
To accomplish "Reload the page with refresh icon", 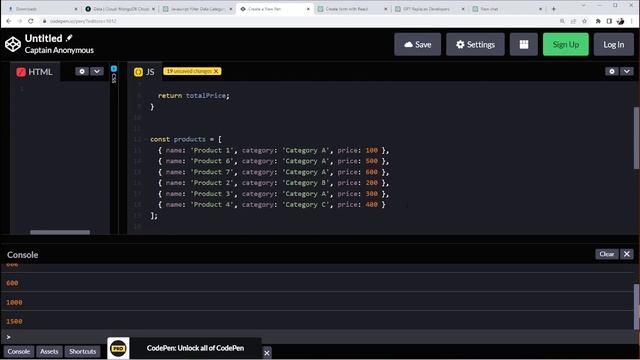I will coord(31,21).
